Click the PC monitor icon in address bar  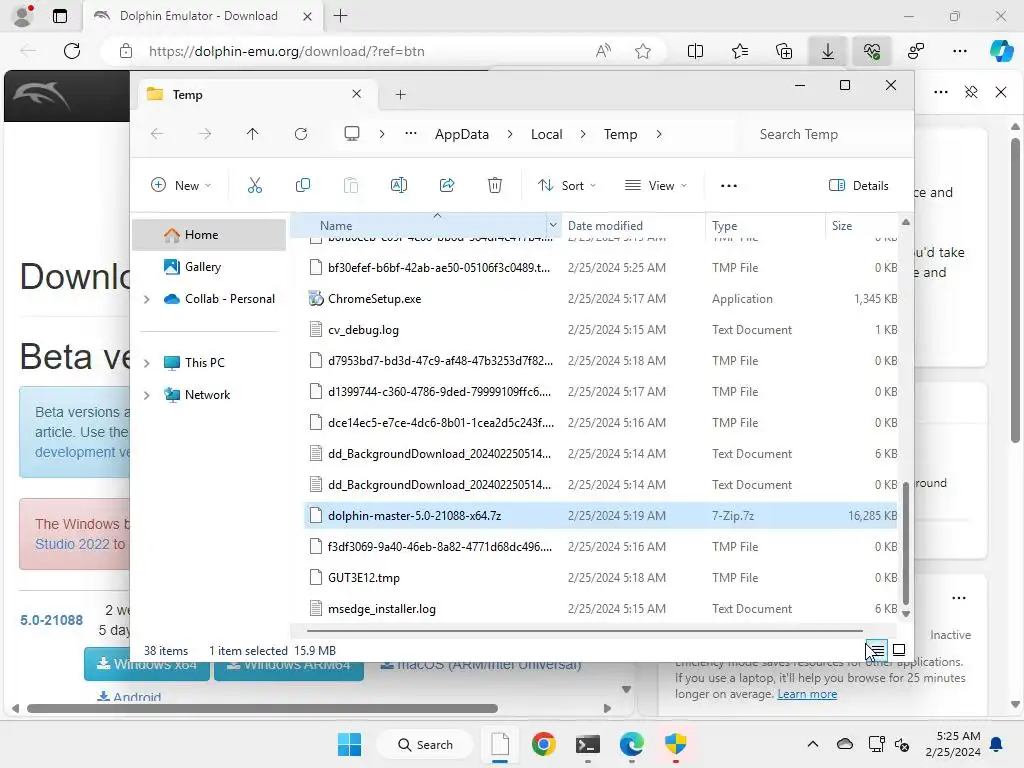pos(352,134)
